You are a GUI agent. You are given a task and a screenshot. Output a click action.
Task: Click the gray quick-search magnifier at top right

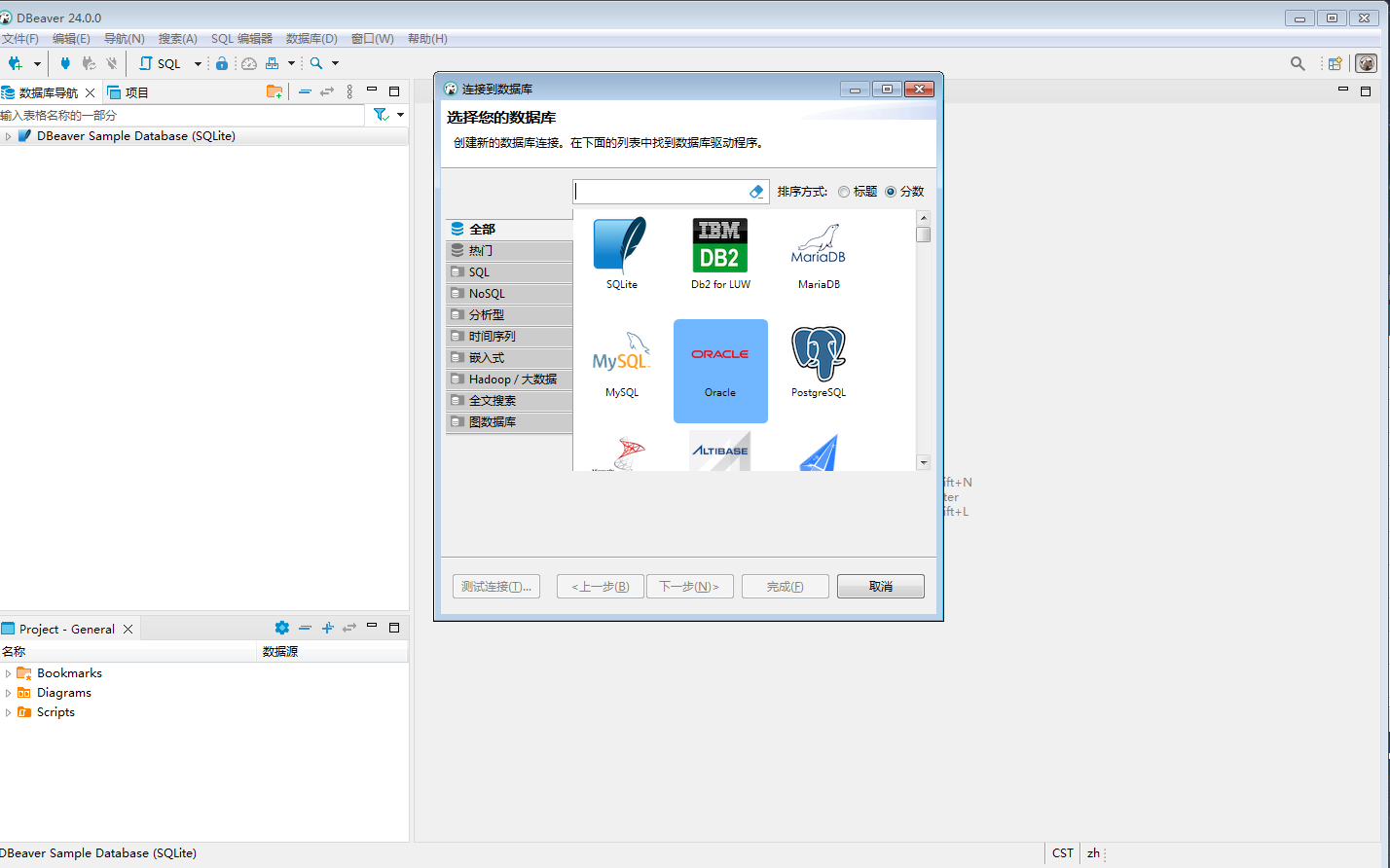click(x=1298, y=63)
